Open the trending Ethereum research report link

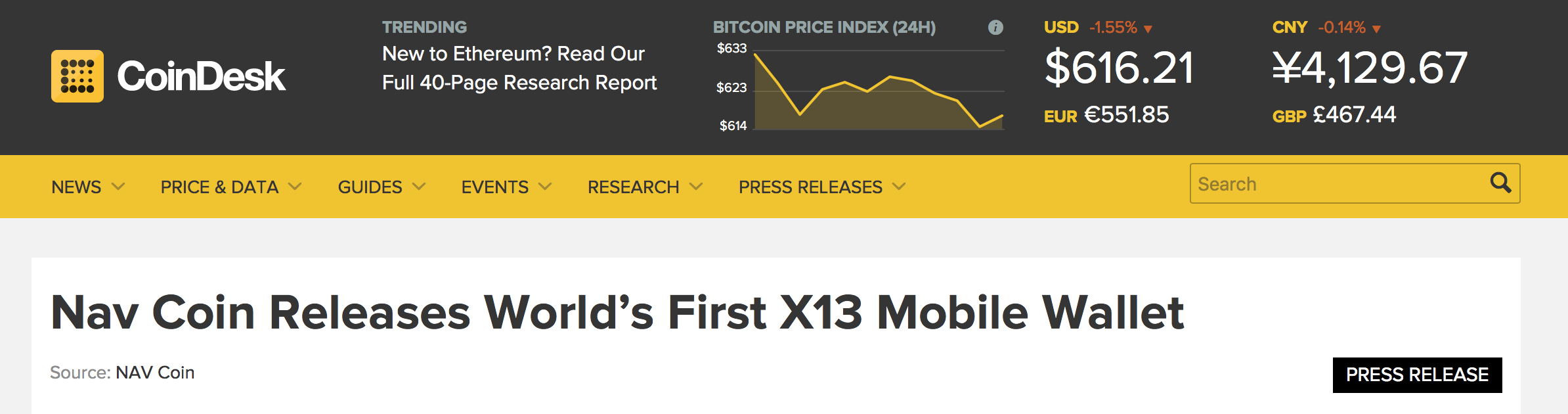click(x=519, y=68)
